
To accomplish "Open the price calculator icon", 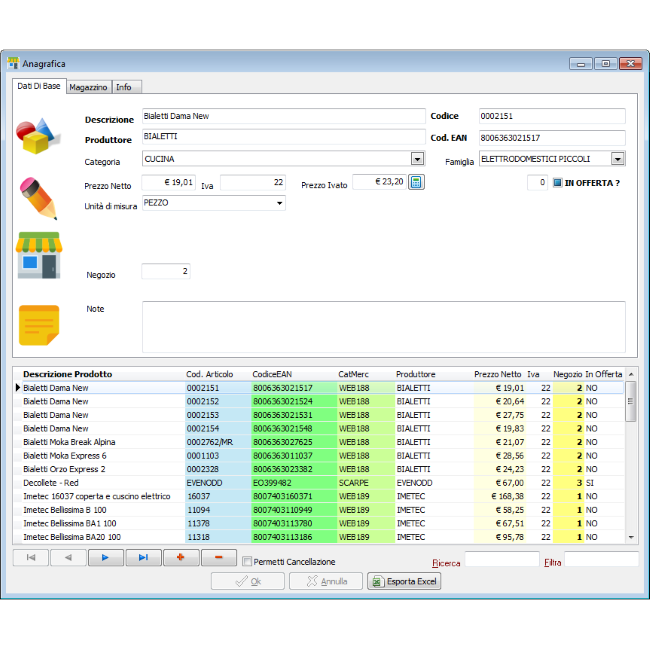I will pyautogui.click(x=416, y=182).
